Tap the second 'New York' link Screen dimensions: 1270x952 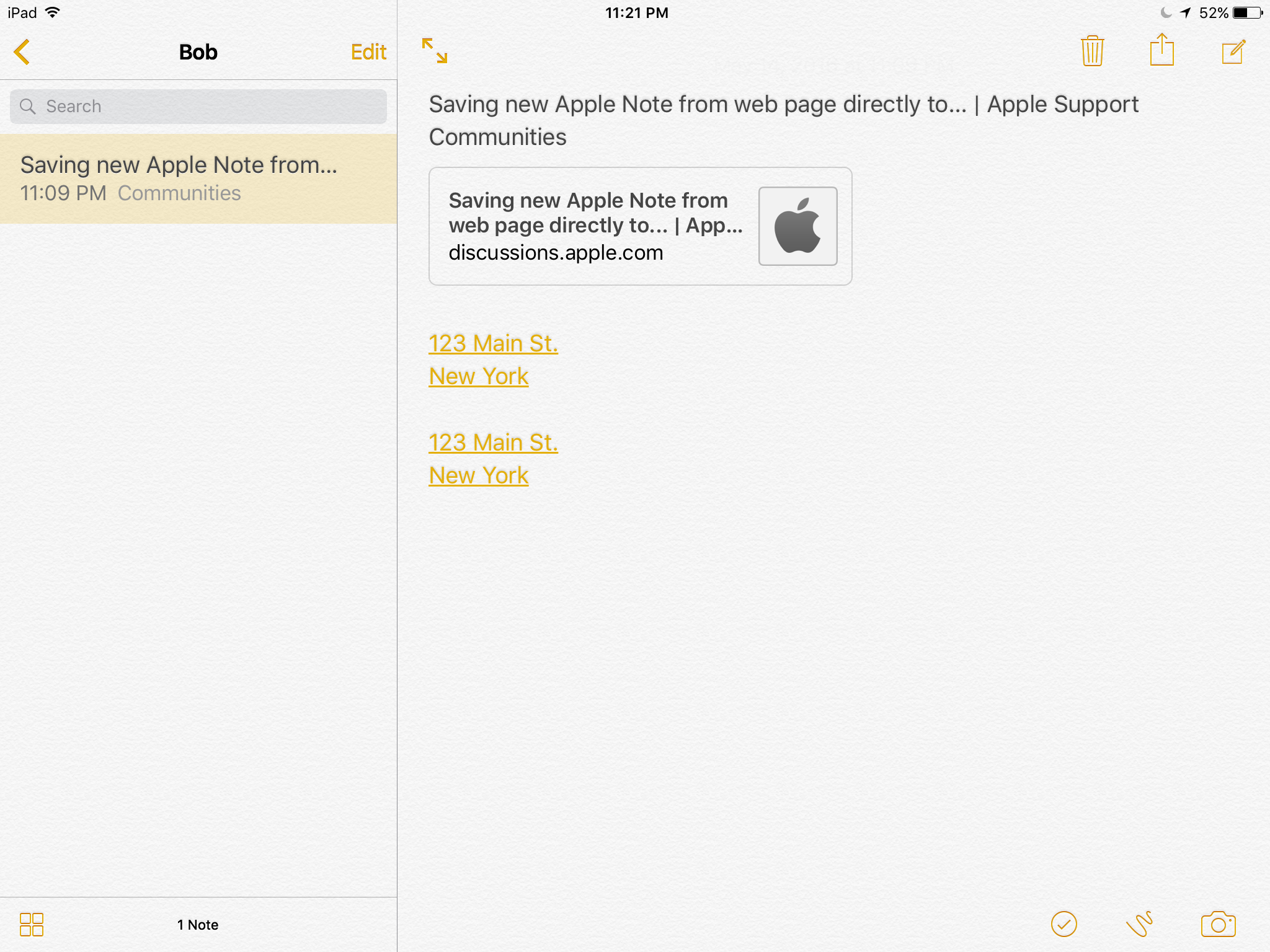pos(478,475)
